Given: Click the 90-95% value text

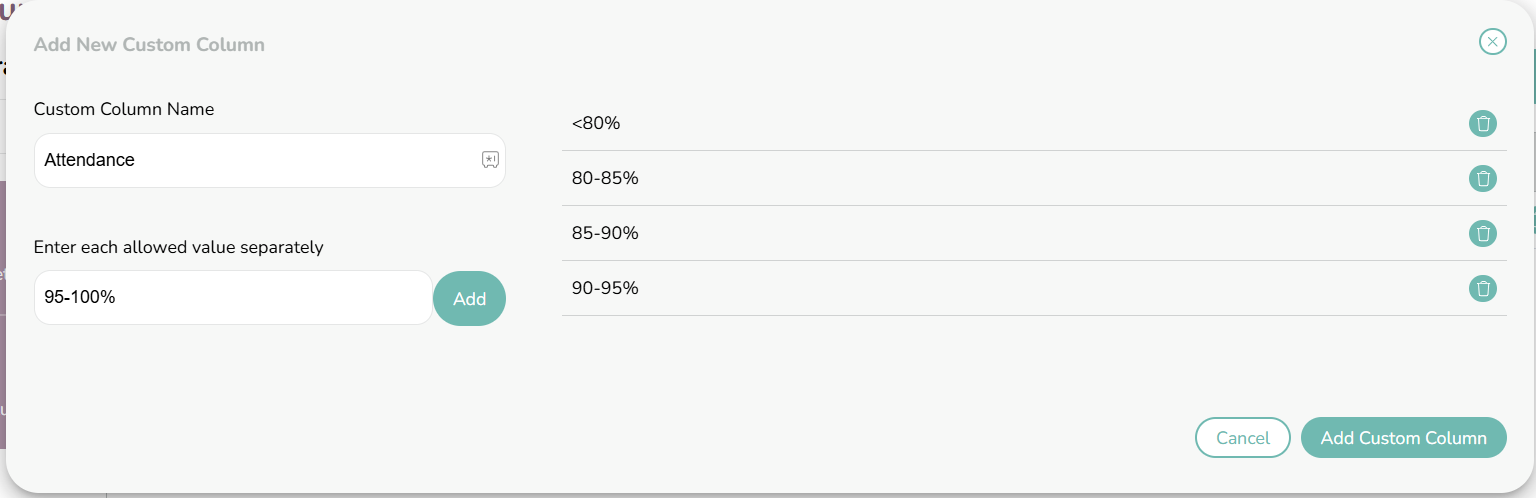Looking at the screenshot, I should [605, 288].
